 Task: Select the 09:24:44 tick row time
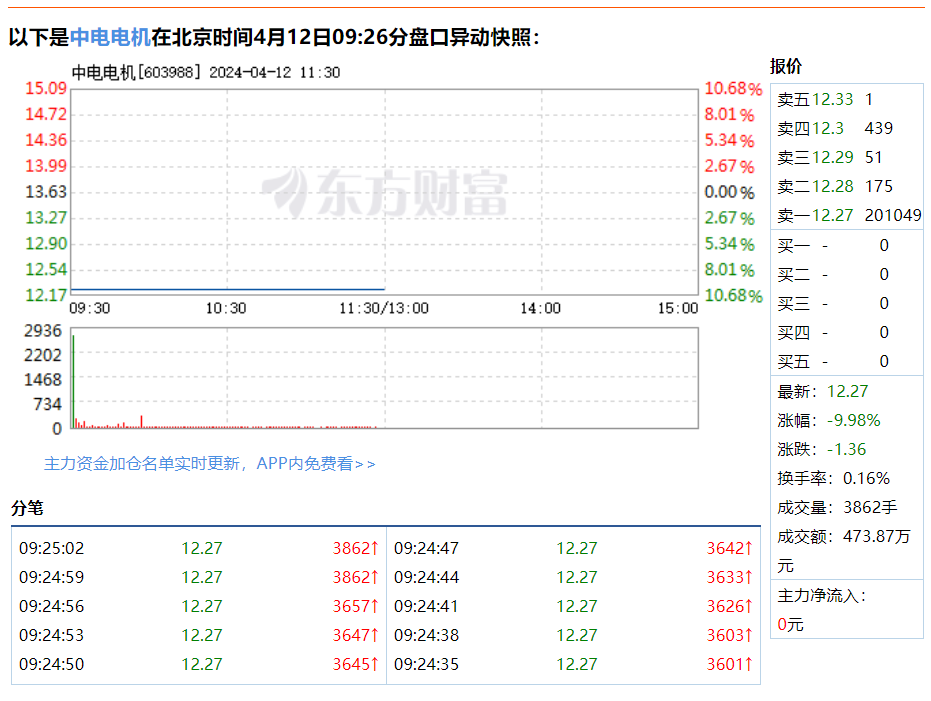426,578
